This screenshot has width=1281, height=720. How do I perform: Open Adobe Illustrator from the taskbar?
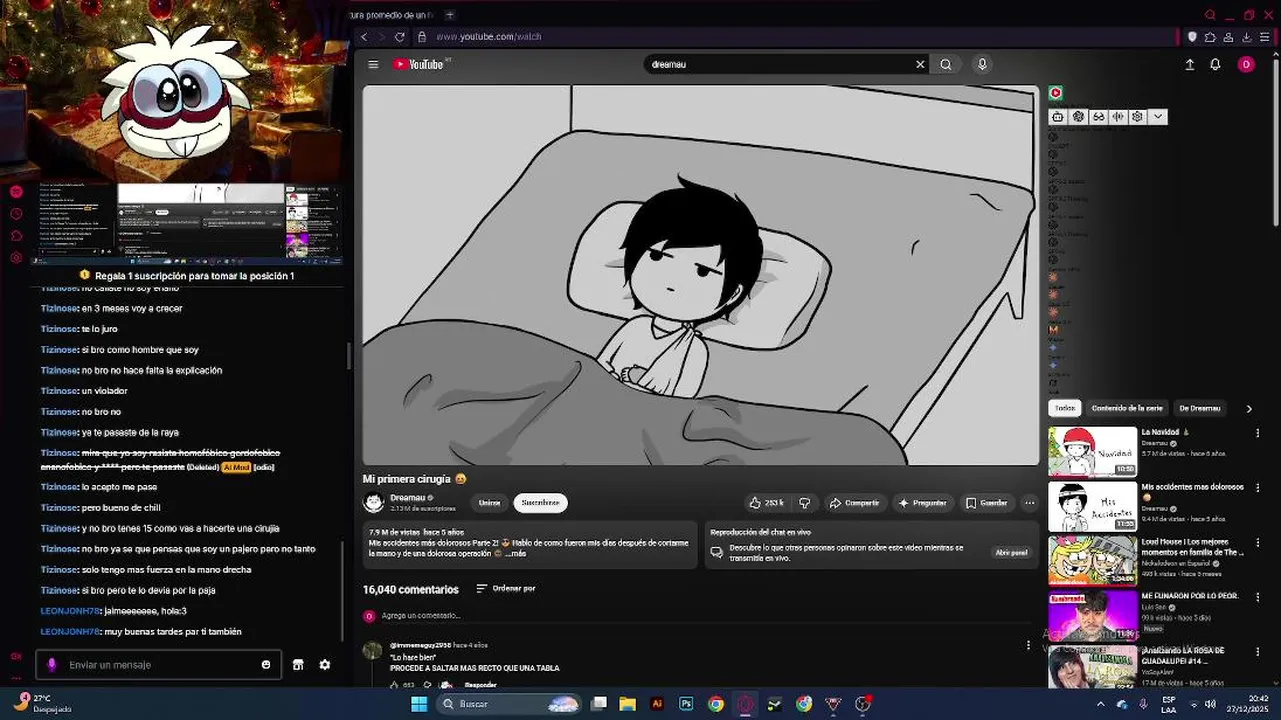[657, 704]
